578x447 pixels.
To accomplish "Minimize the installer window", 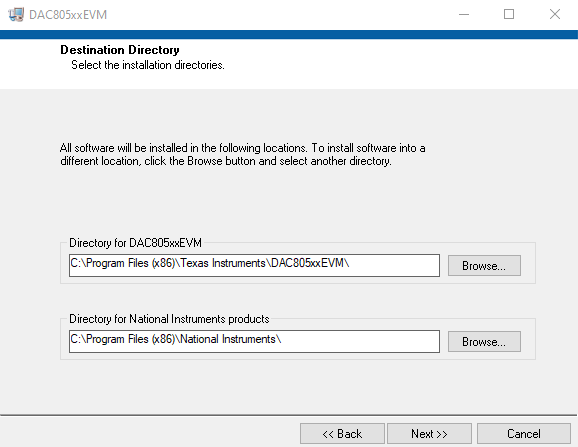I will [x=464, y=14].
